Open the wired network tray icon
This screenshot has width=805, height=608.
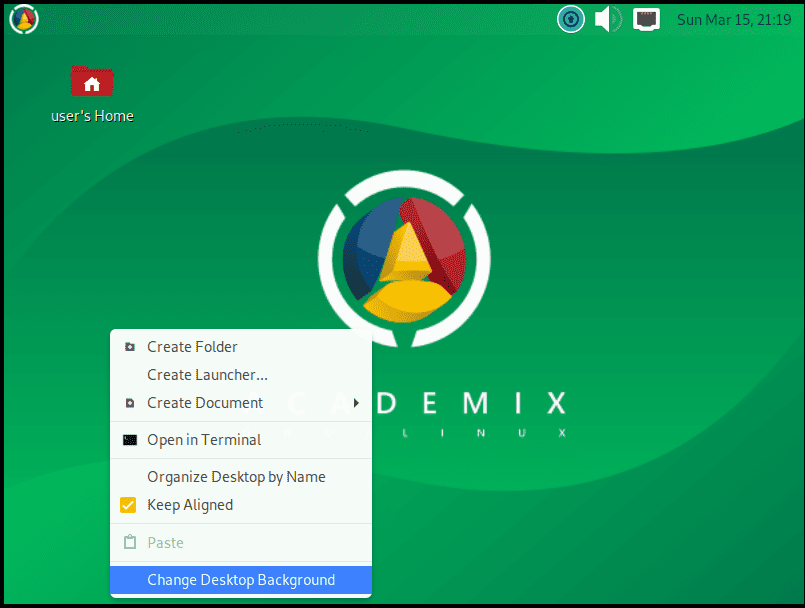pos(646,20)
